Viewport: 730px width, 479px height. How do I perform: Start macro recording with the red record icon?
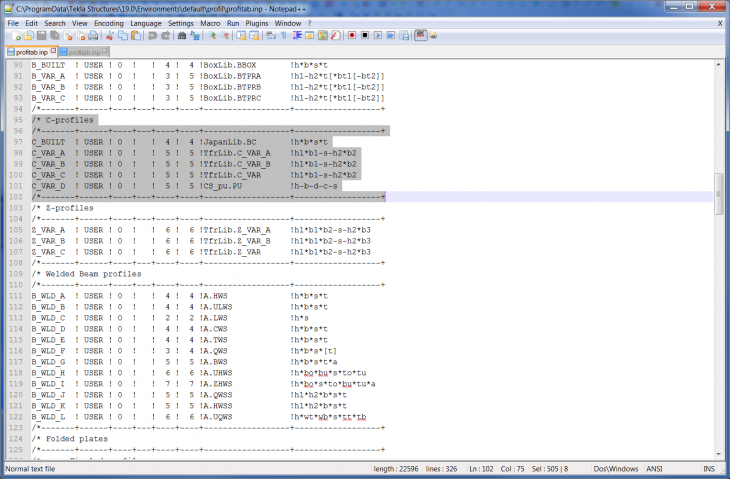tap(352, 36)
